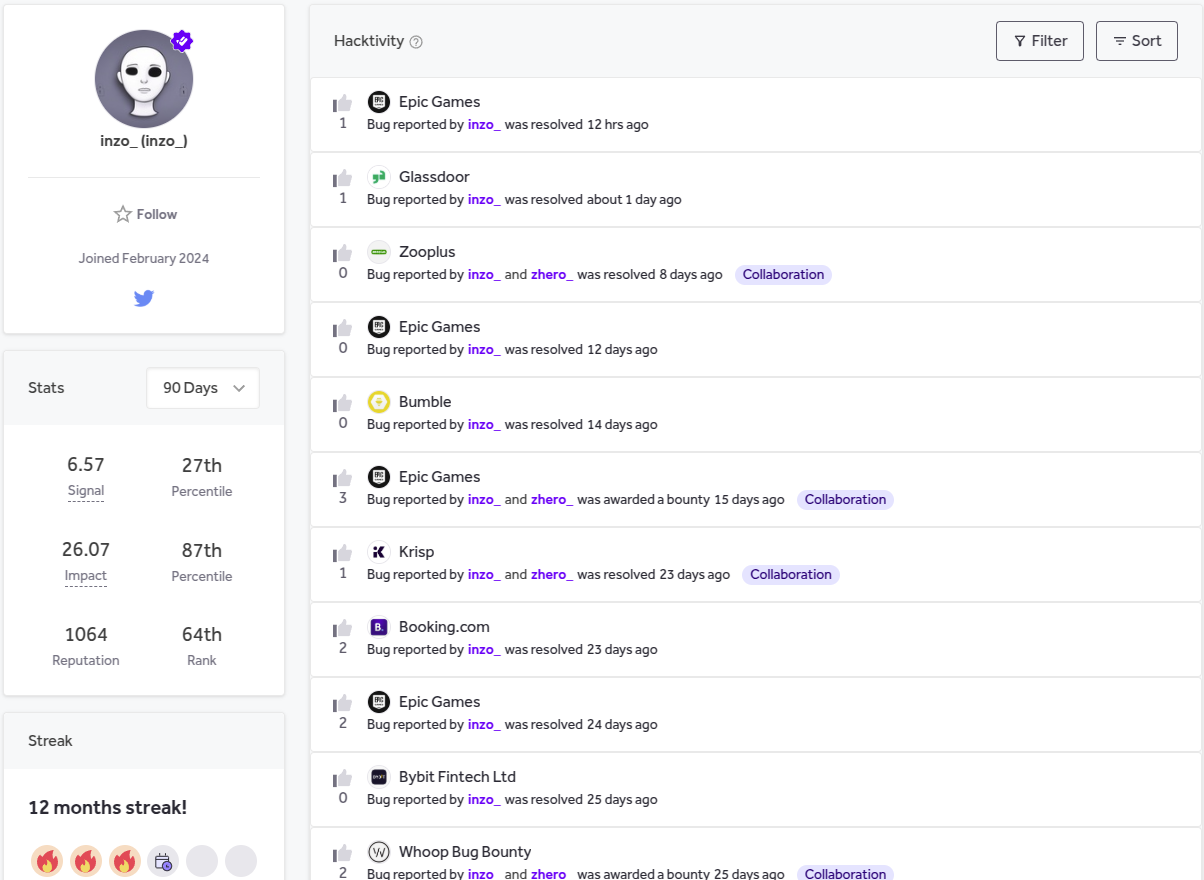This screenshot has height=880, width=1204.
Task: Open the 90 Days stats dropdown
Action: (x=203, y=388)
